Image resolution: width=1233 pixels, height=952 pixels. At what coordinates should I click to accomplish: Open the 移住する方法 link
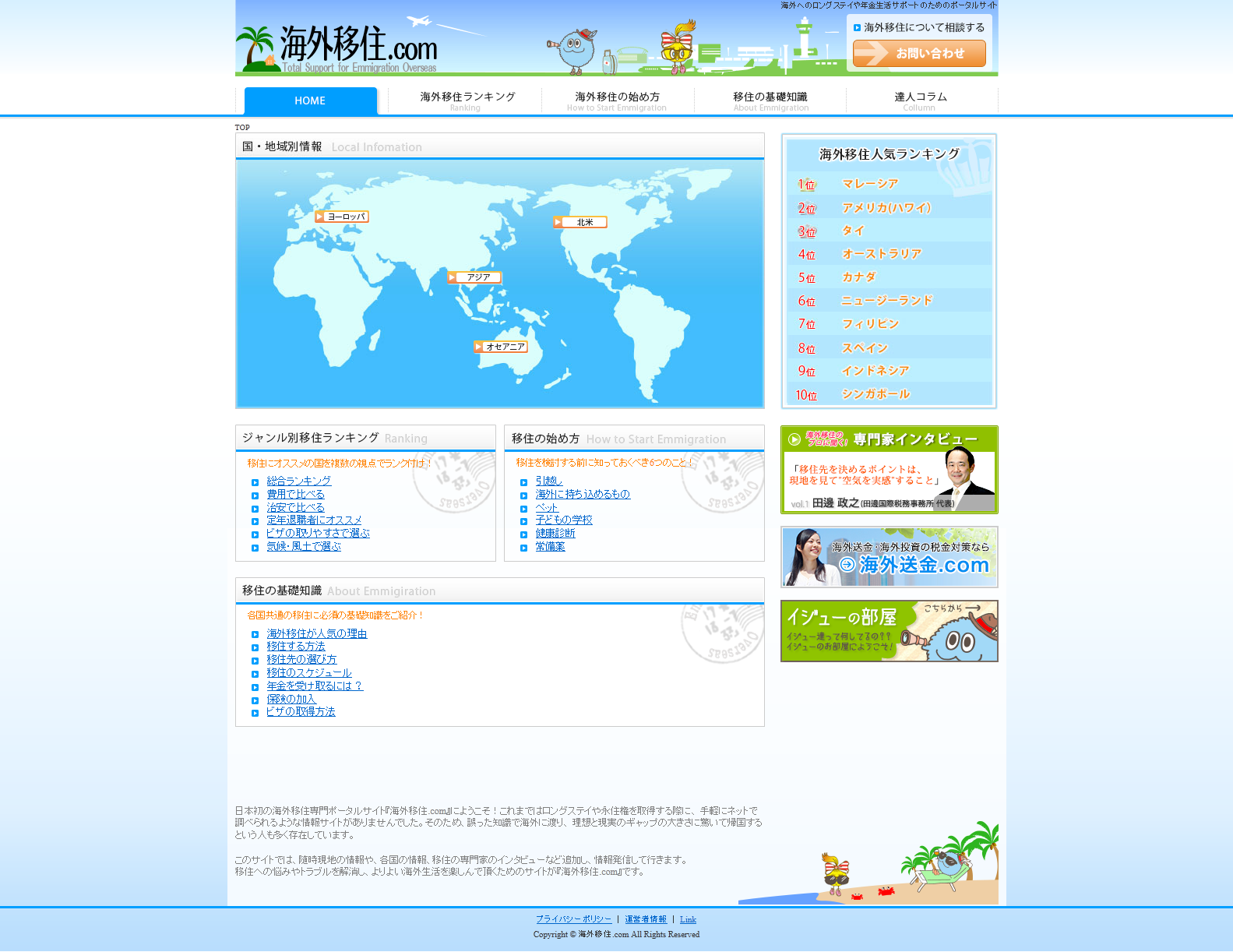(296, 647)
